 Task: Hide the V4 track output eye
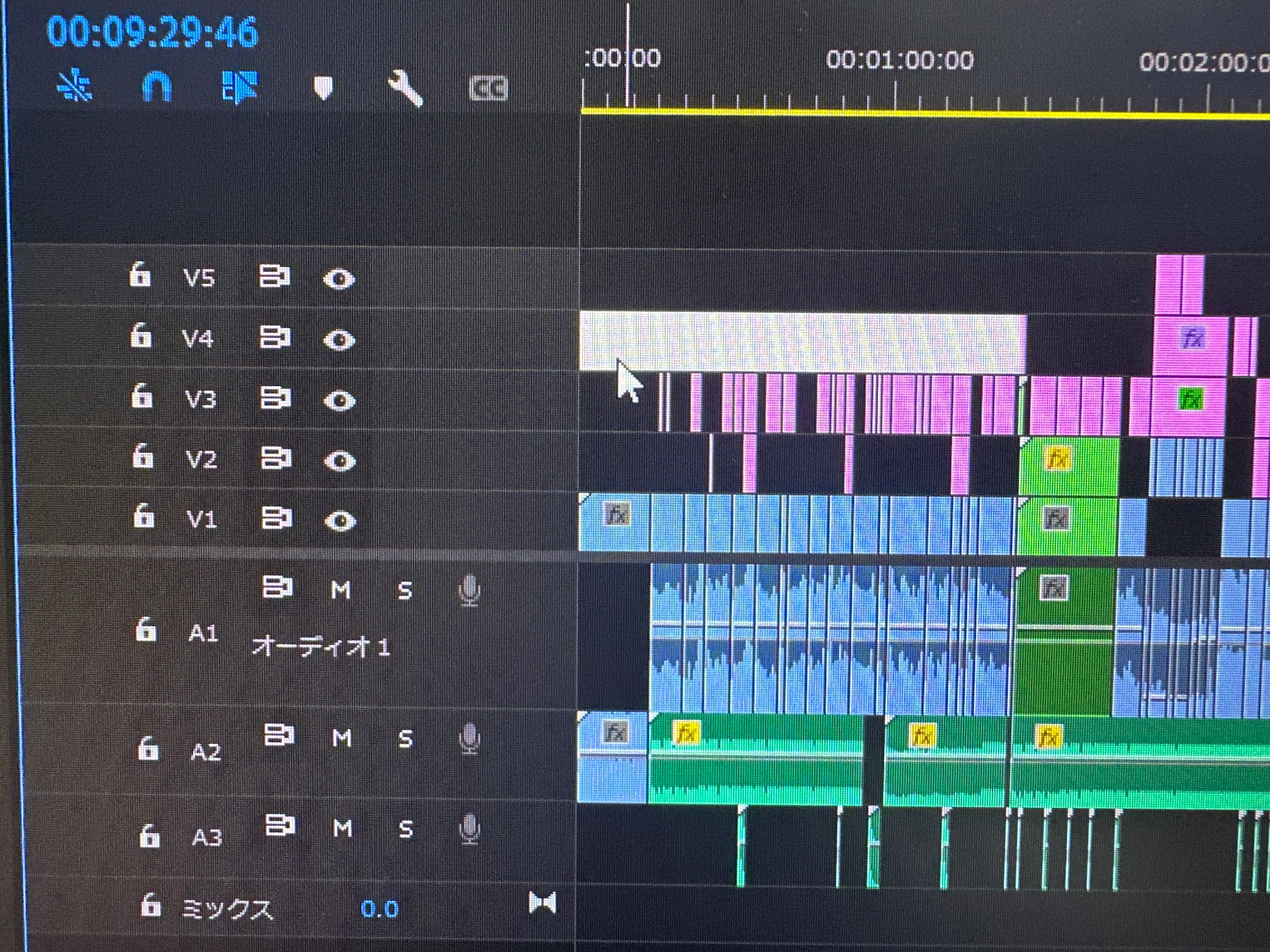pyautogui.click(x=339, y=340)
